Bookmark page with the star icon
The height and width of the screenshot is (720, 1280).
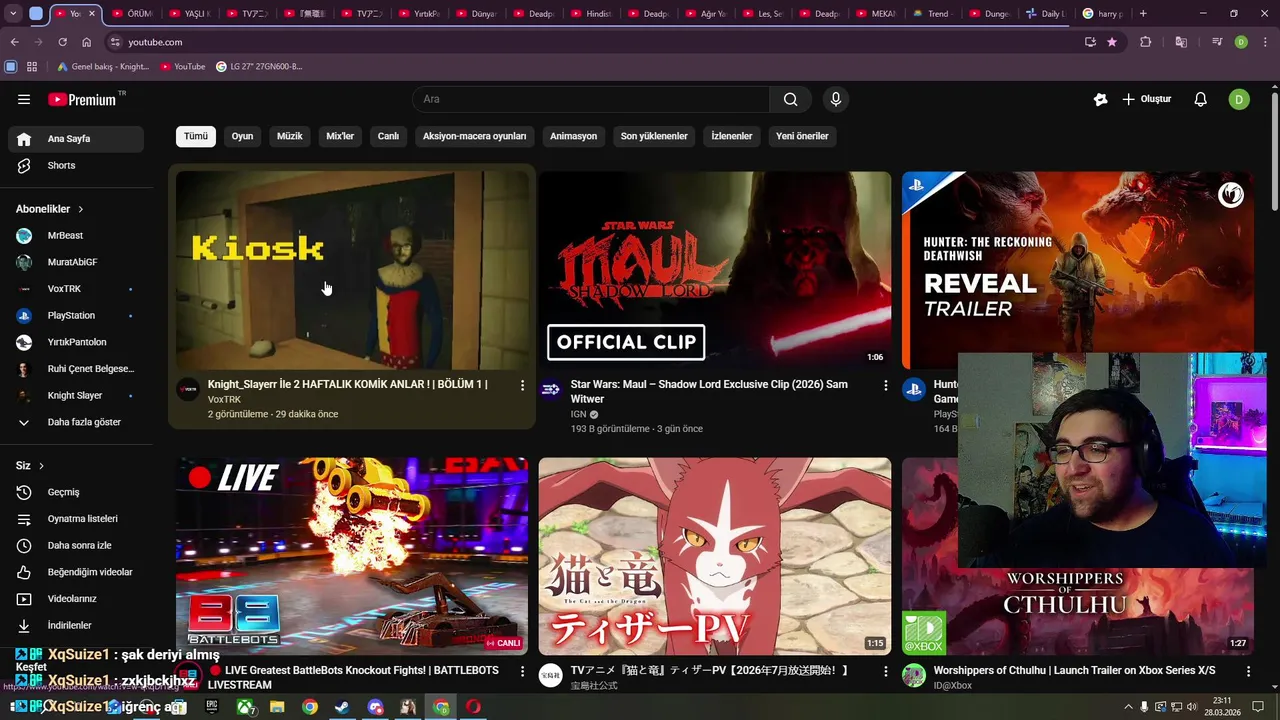1112,42
